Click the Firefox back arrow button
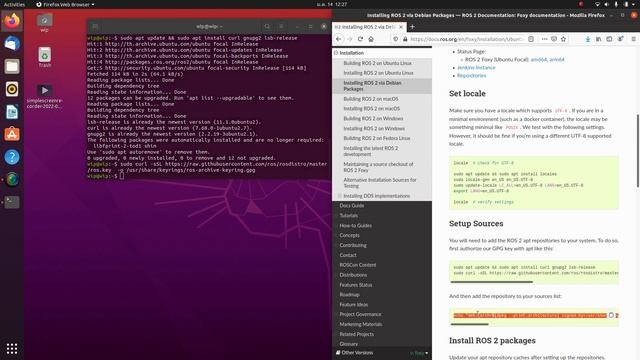The width and height of the screenshot is (640, 360). coord(339,39)
